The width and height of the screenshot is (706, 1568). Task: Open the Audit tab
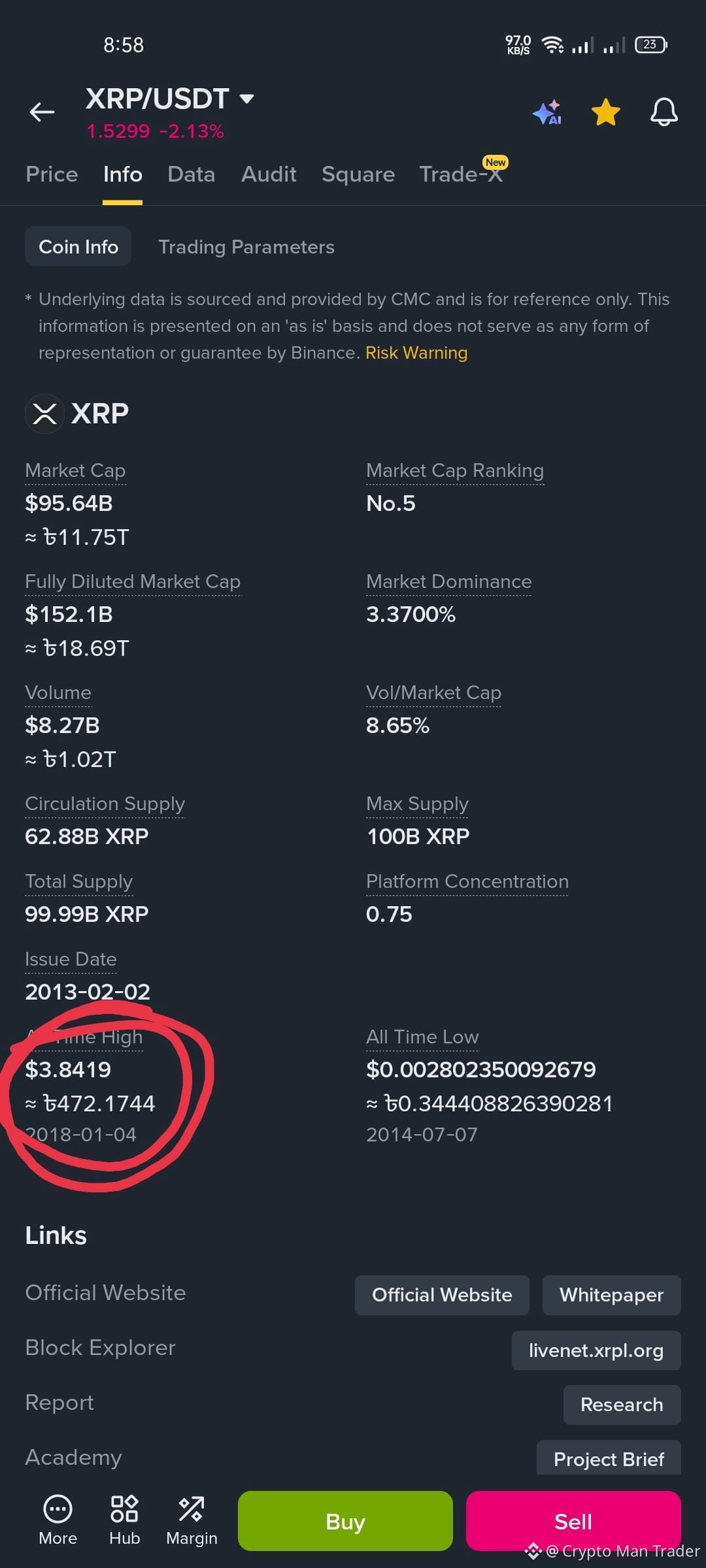click(269, 174)
